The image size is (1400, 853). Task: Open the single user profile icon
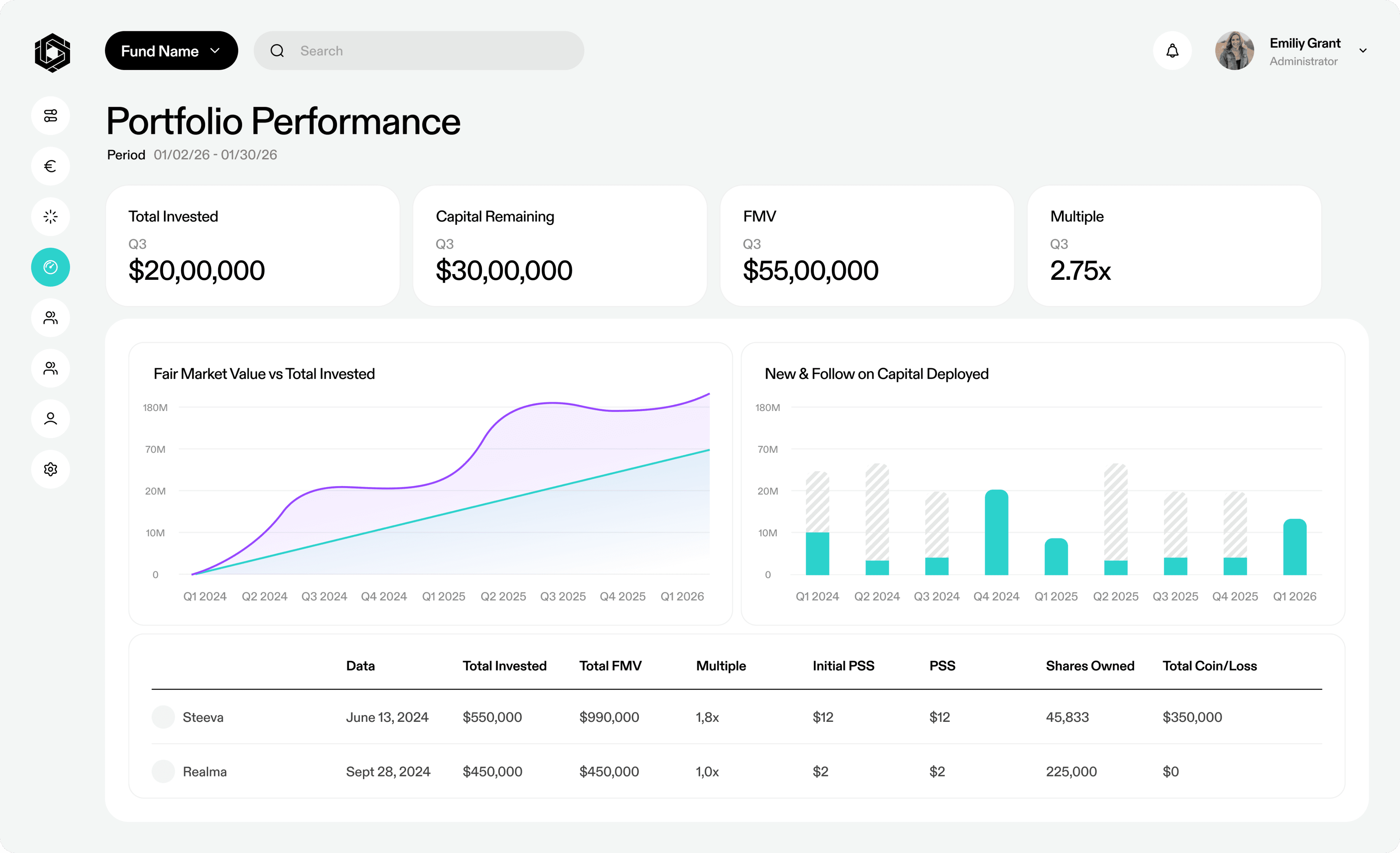click(x=51, y=419)
